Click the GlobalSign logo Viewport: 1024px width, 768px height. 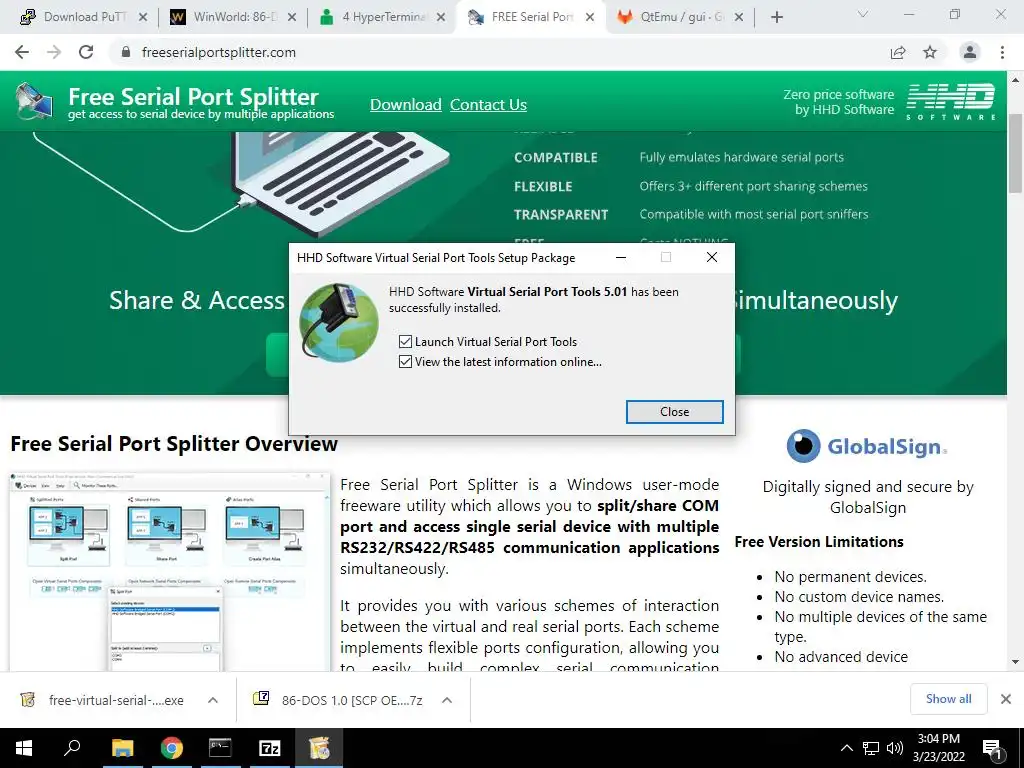click(867, 446)
